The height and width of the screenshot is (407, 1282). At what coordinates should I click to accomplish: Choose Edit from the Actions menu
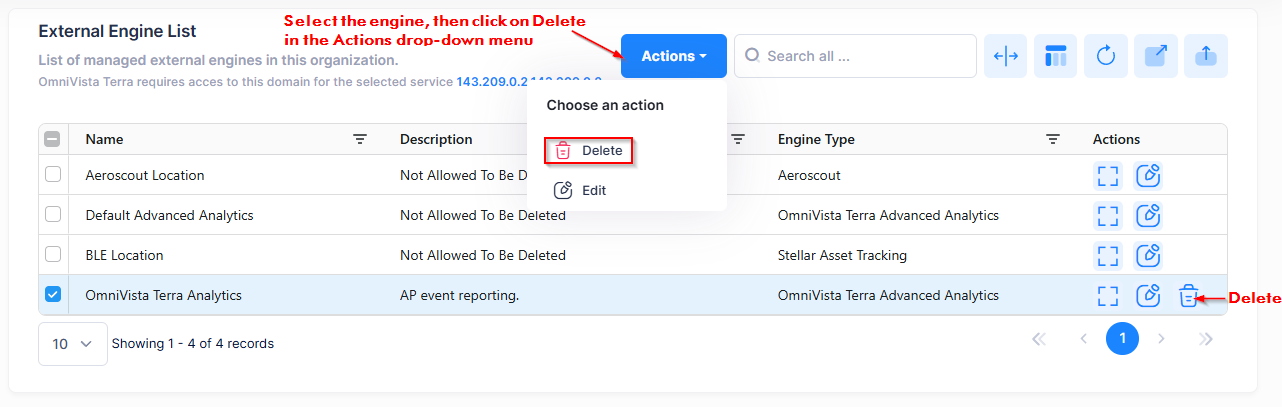581,190
